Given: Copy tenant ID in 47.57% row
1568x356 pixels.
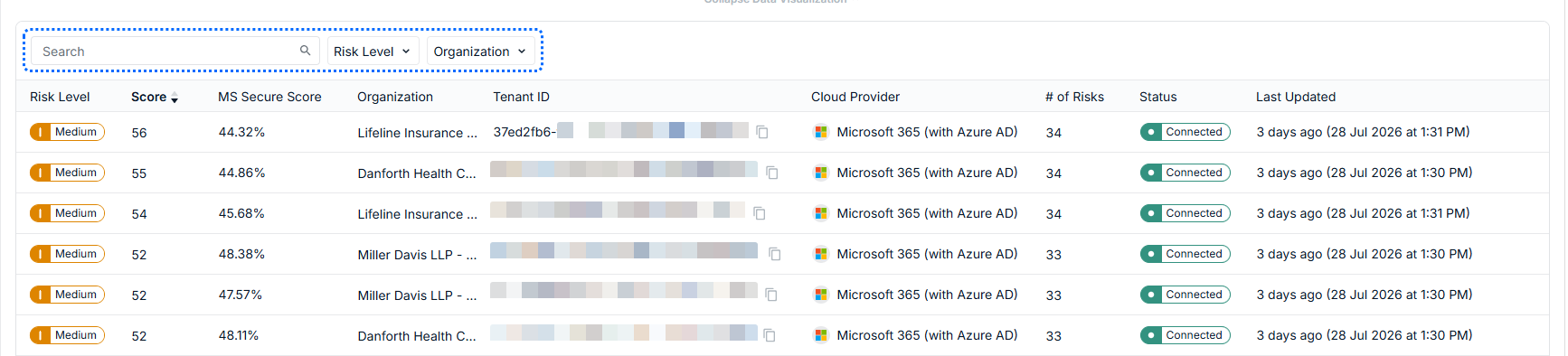Looking at the screenshot, I should point(771,295).
